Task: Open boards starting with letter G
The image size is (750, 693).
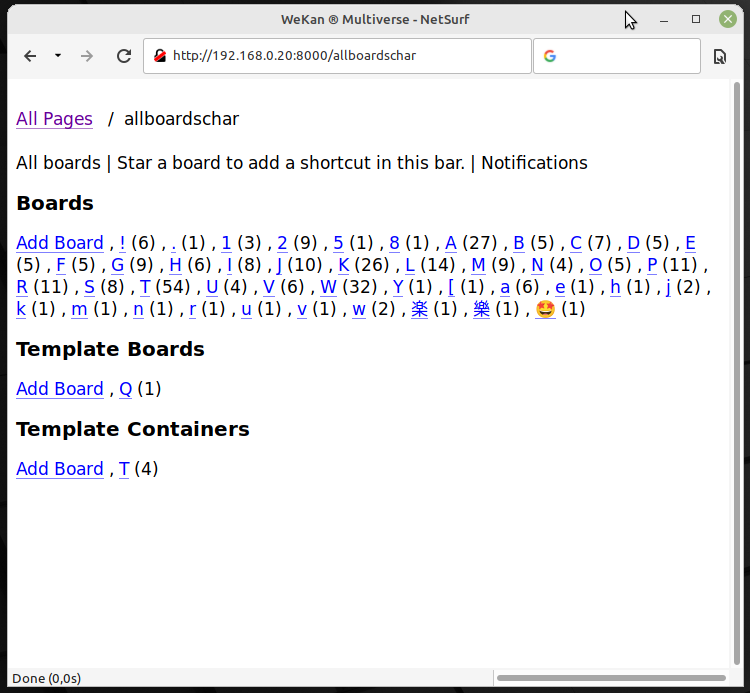Action: (x=117, y=264)
